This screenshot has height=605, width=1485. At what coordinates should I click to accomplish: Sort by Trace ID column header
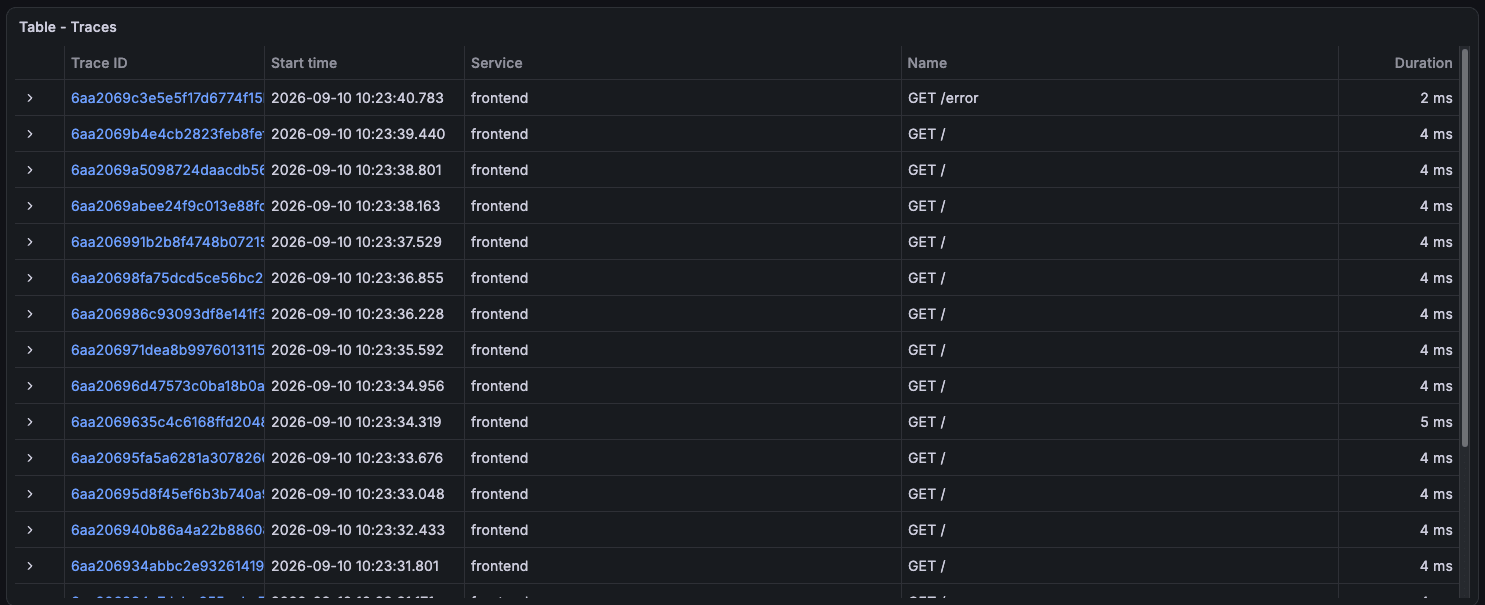pyautogui.click(x=99, y=63)
